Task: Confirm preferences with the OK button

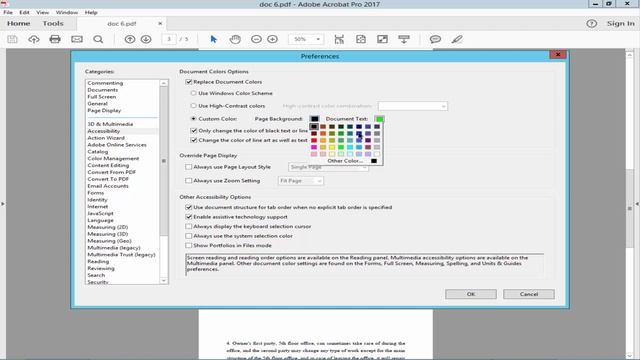Action: click(471, 294)
